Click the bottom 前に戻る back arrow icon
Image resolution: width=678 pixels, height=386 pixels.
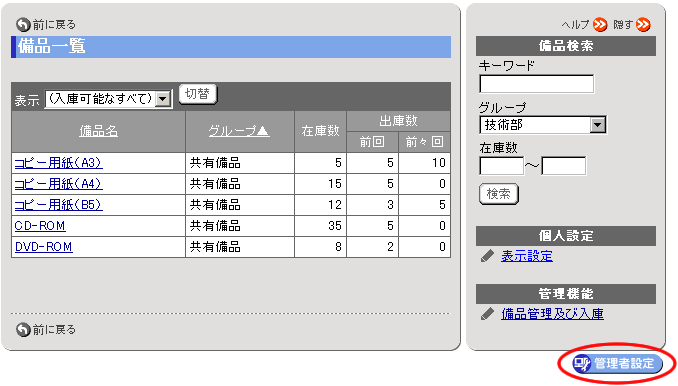click(23, 330)
